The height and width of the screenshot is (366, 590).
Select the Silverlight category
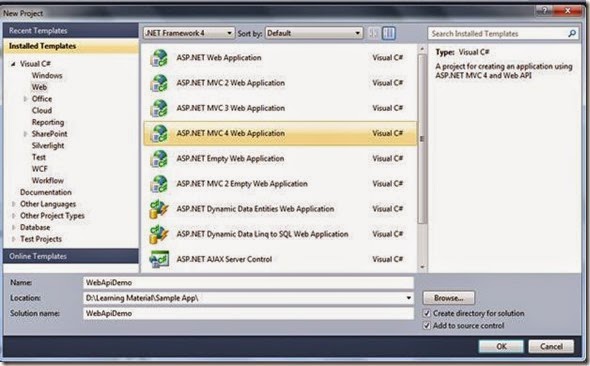(48, 146)
